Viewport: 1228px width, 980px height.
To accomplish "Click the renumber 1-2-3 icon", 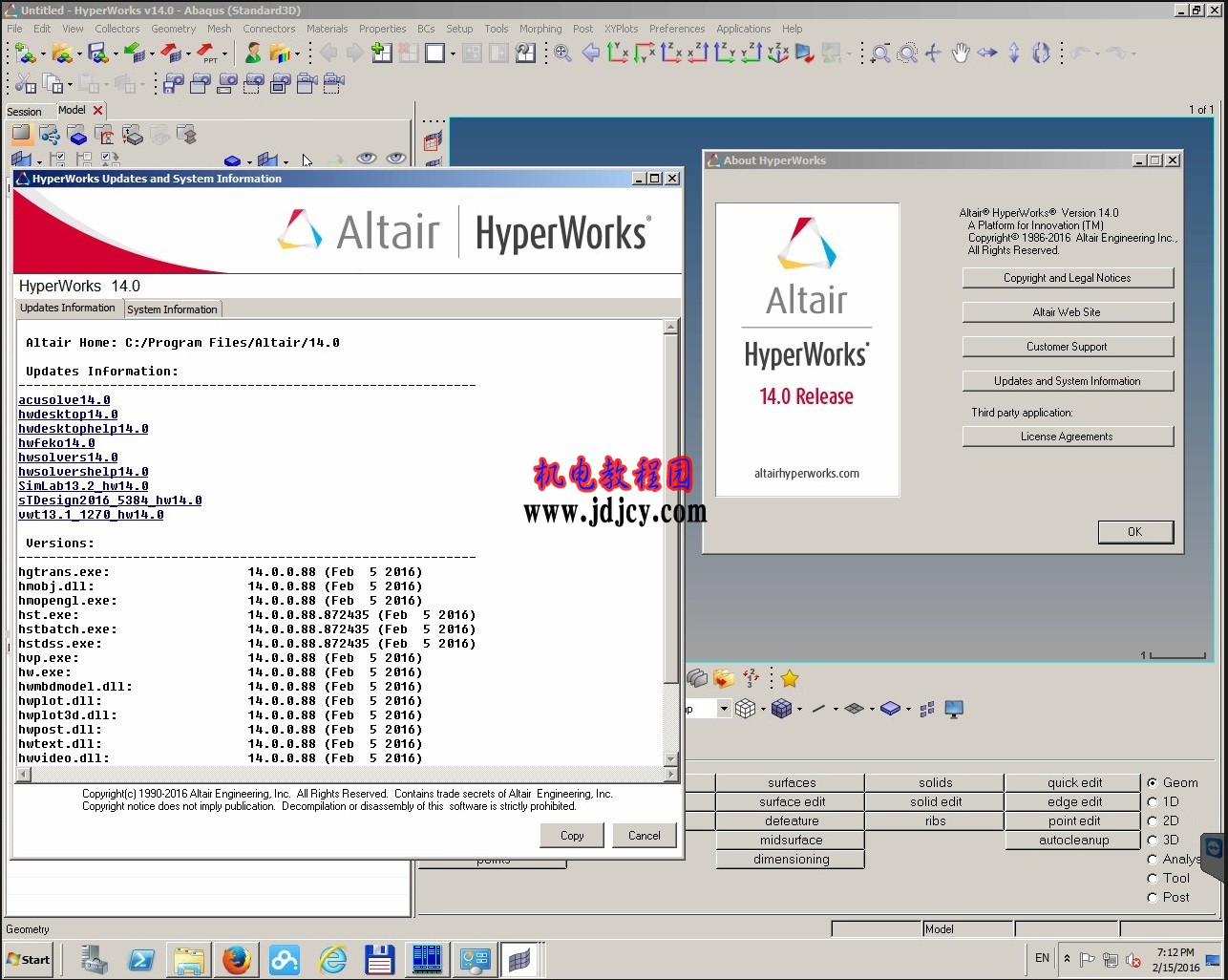I will pyautogui.click(x=751, y=679).
